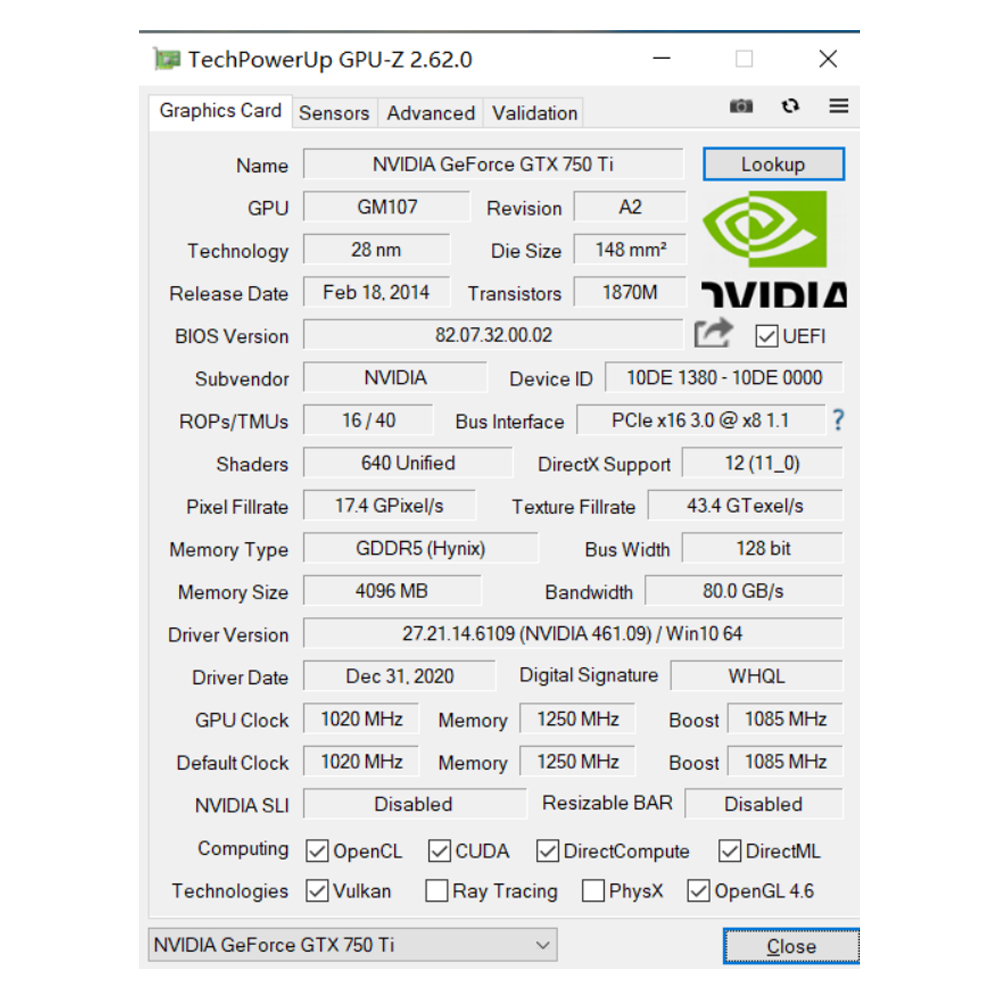Image resolution: width=1000 pixels, height=1000 pixels.
Task: Click the GPU Clock value 1020 MHz
Action: coord(361,719)
